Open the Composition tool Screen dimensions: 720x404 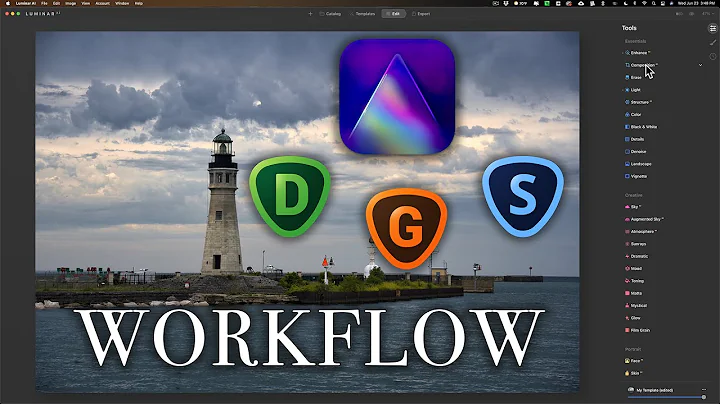[641, 65]
